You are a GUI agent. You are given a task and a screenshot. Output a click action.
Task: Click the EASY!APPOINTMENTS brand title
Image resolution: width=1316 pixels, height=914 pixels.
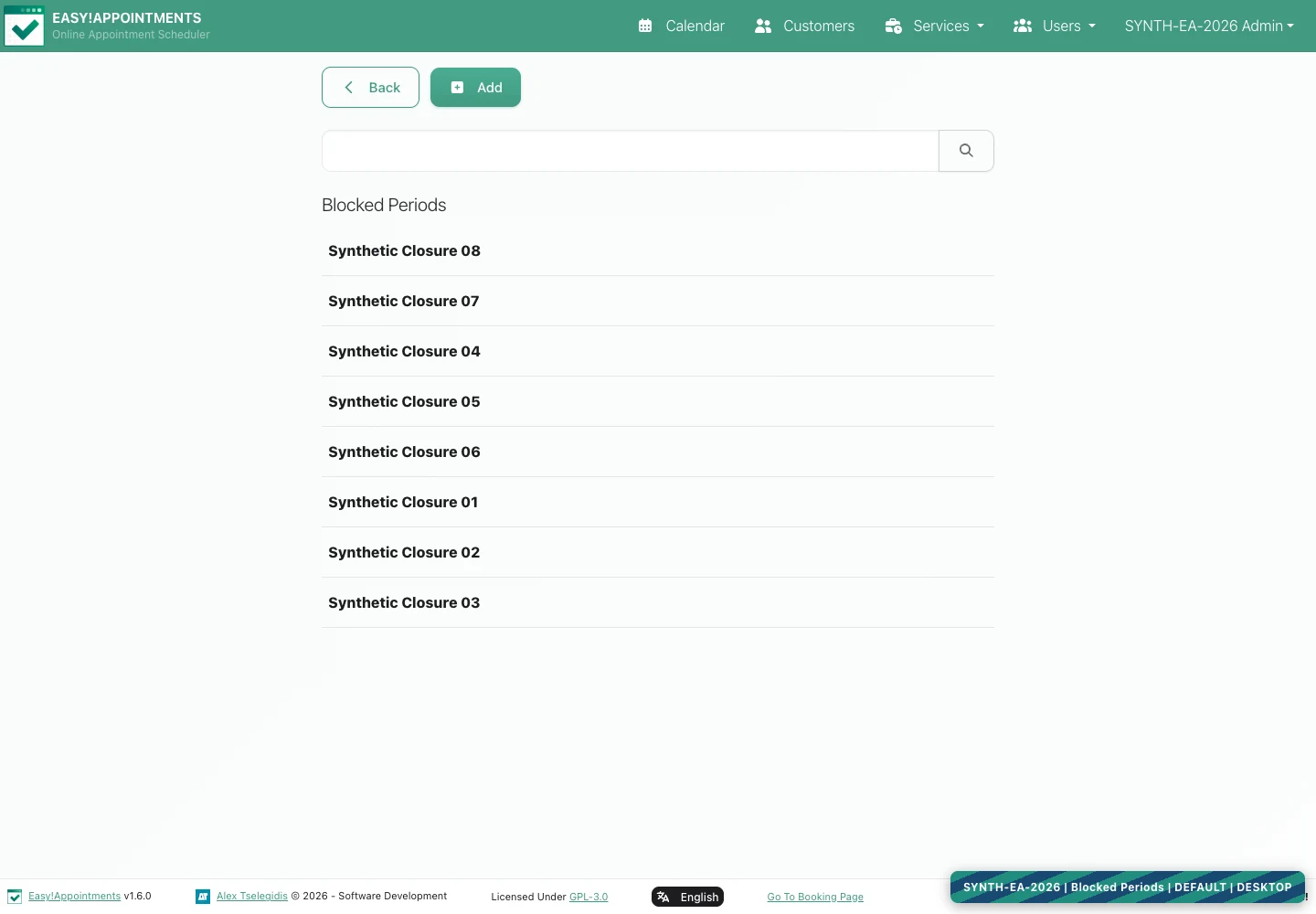pyautogui.click(x=127, y=18)
